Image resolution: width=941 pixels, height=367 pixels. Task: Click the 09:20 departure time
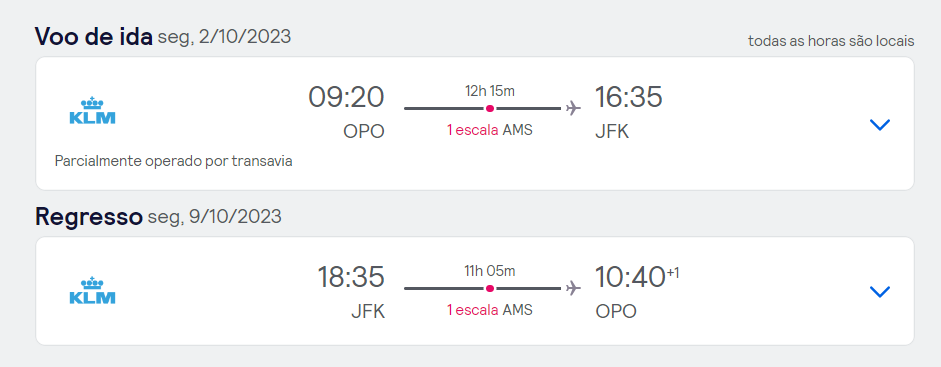point(346,97)
